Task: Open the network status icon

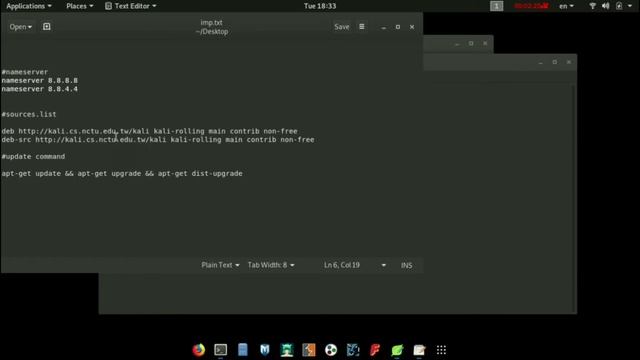Action: (592, 6)
